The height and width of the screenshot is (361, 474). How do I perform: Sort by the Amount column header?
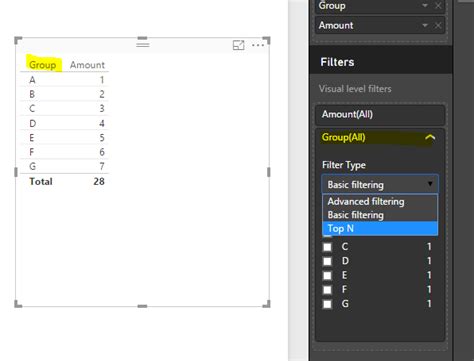pyautogui.click(x=87, y=65)
